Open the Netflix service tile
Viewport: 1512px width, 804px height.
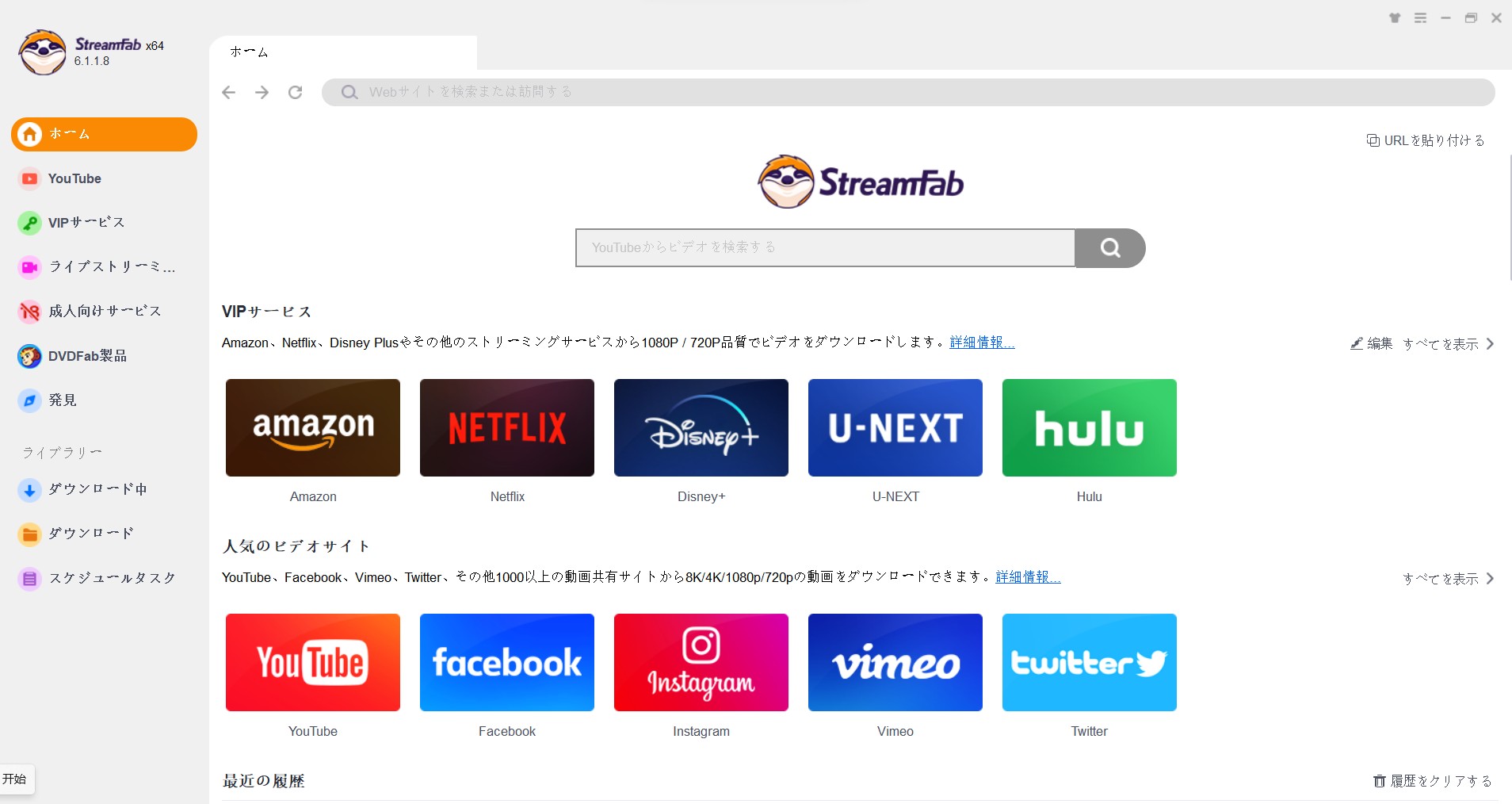pos(507,427)
